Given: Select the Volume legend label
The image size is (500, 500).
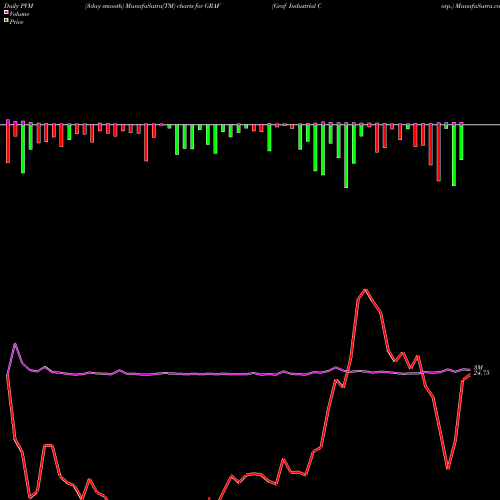Looking at the screenshot, I should (x=19, y=14).
